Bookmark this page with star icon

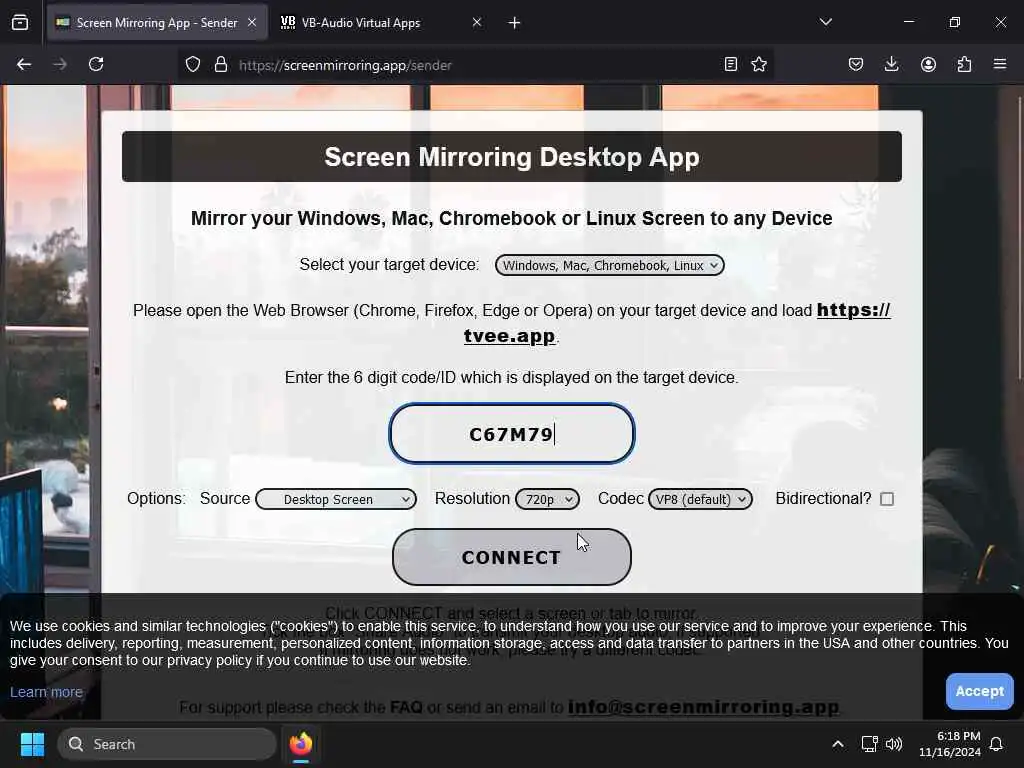pos(759,64)
